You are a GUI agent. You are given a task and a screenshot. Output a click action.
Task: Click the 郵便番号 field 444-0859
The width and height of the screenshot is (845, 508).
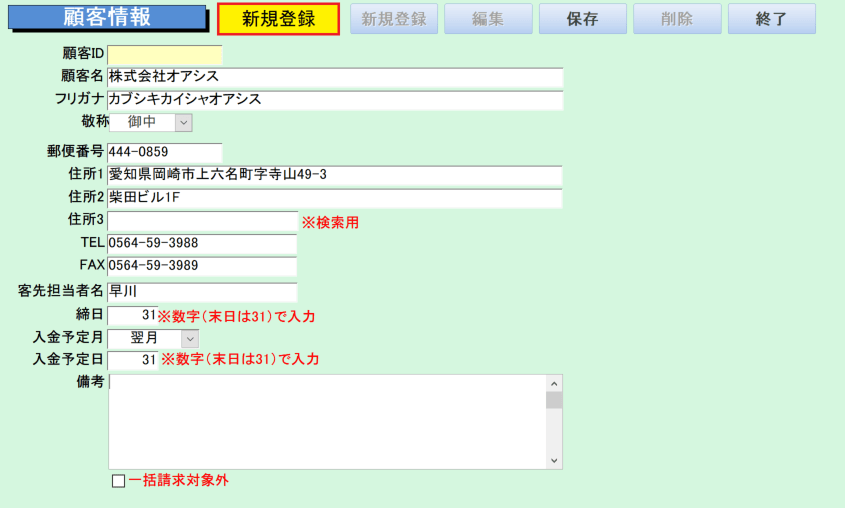click(165, 152)
